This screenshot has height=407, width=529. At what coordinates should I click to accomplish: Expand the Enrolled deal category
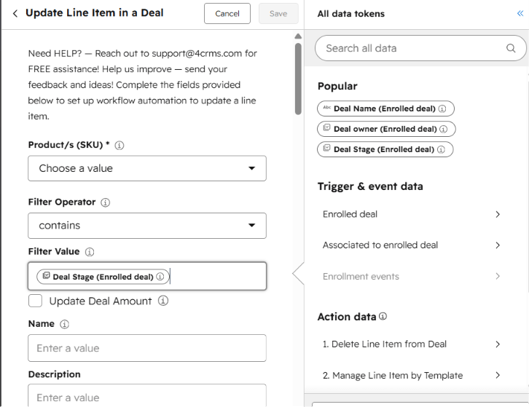point(411,214)
